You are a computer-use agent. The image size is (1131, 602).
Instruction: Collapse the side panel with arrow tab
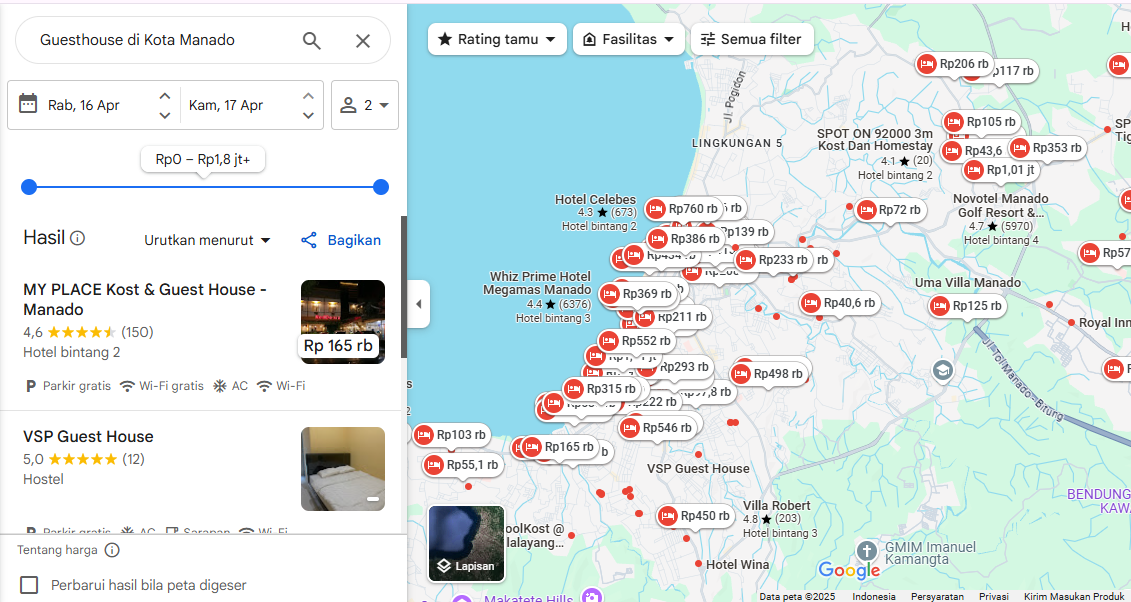pyautogui.click(x=418, y=304)
